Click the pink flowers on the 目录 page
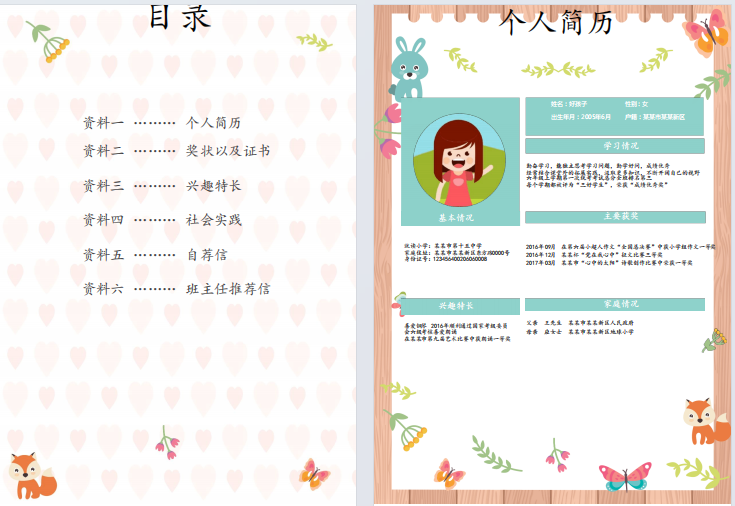The image size is (735, 506). pos(167,440)
